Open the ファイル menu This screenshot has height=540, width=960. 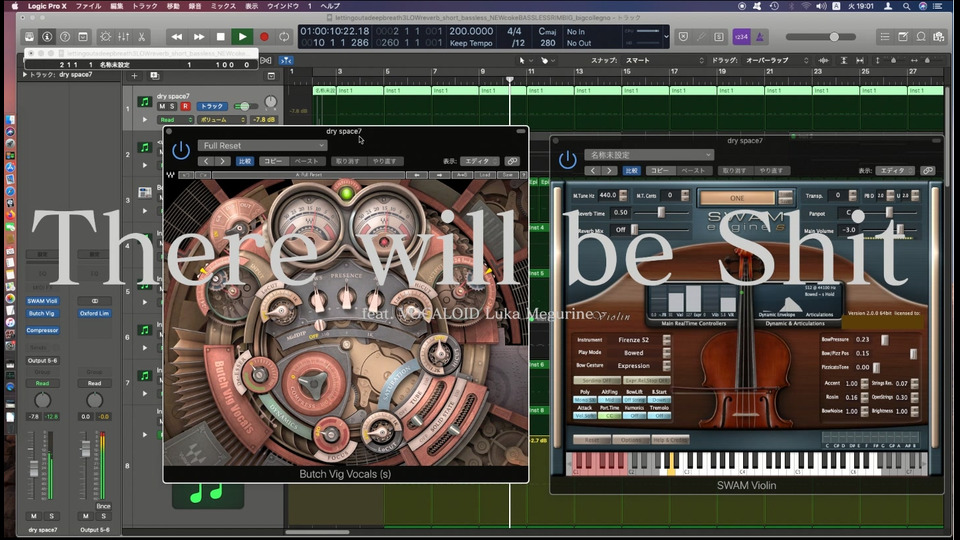[88, 6]
